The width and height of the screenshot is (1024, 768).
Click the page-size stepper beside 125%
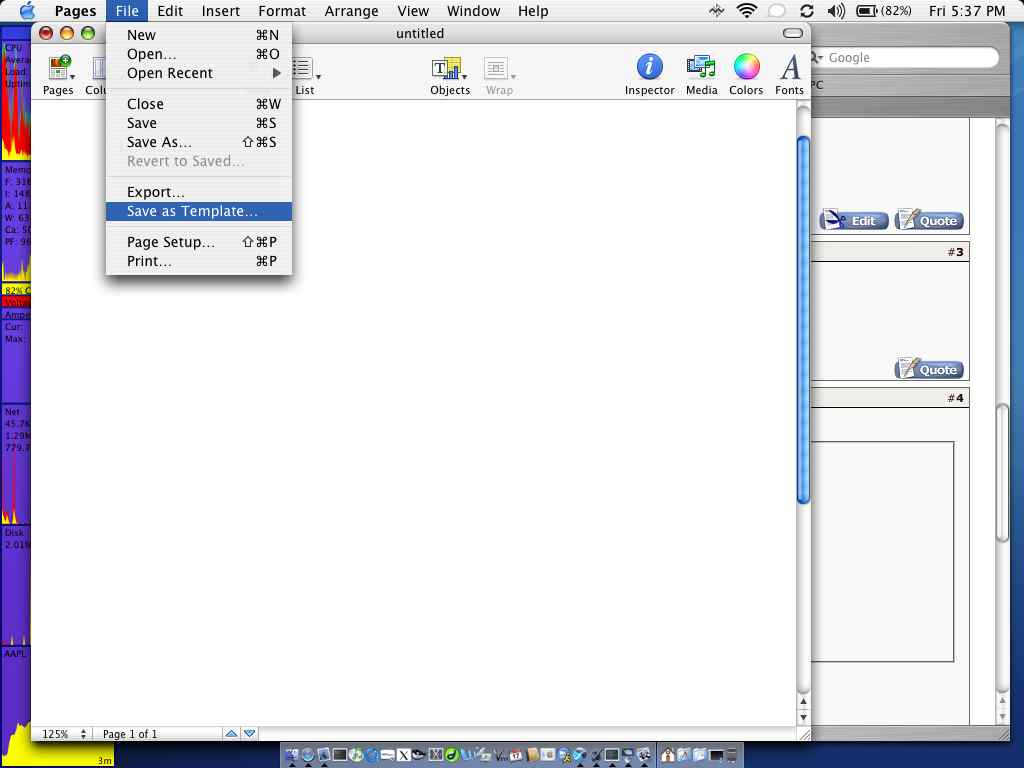pos(83,734)
